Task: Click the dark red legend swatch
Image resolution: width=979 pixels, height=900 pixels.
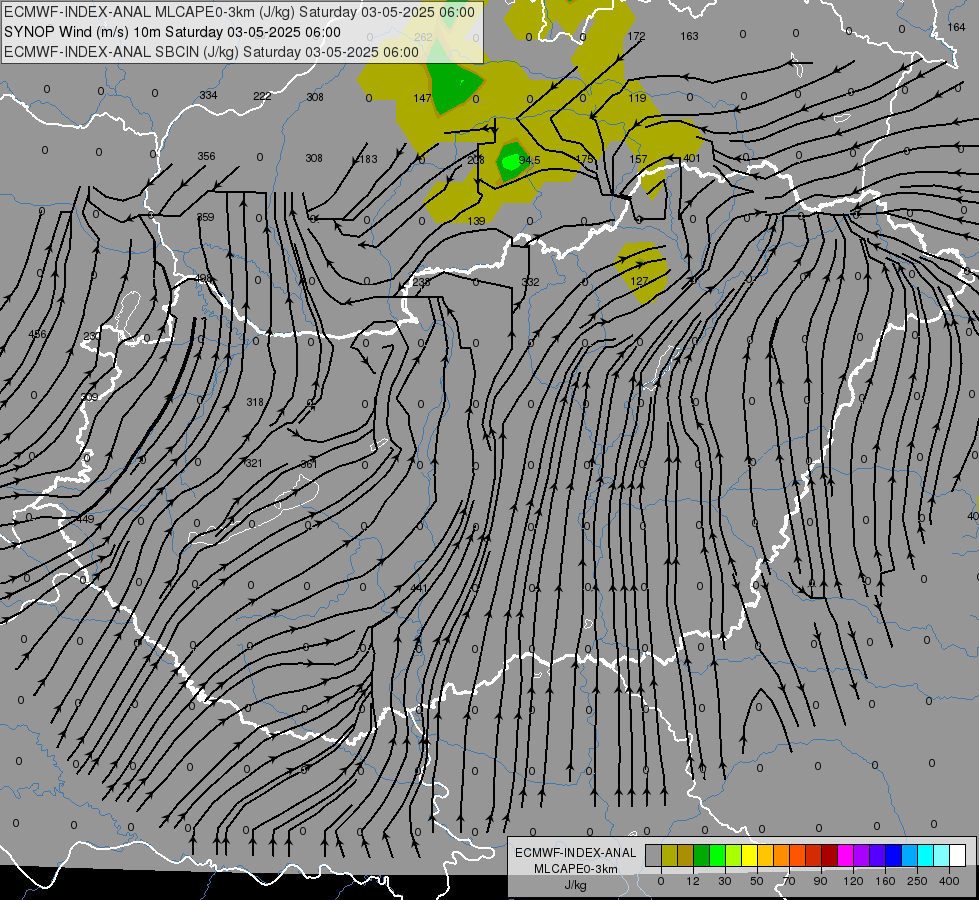Action: pos(830,855)
